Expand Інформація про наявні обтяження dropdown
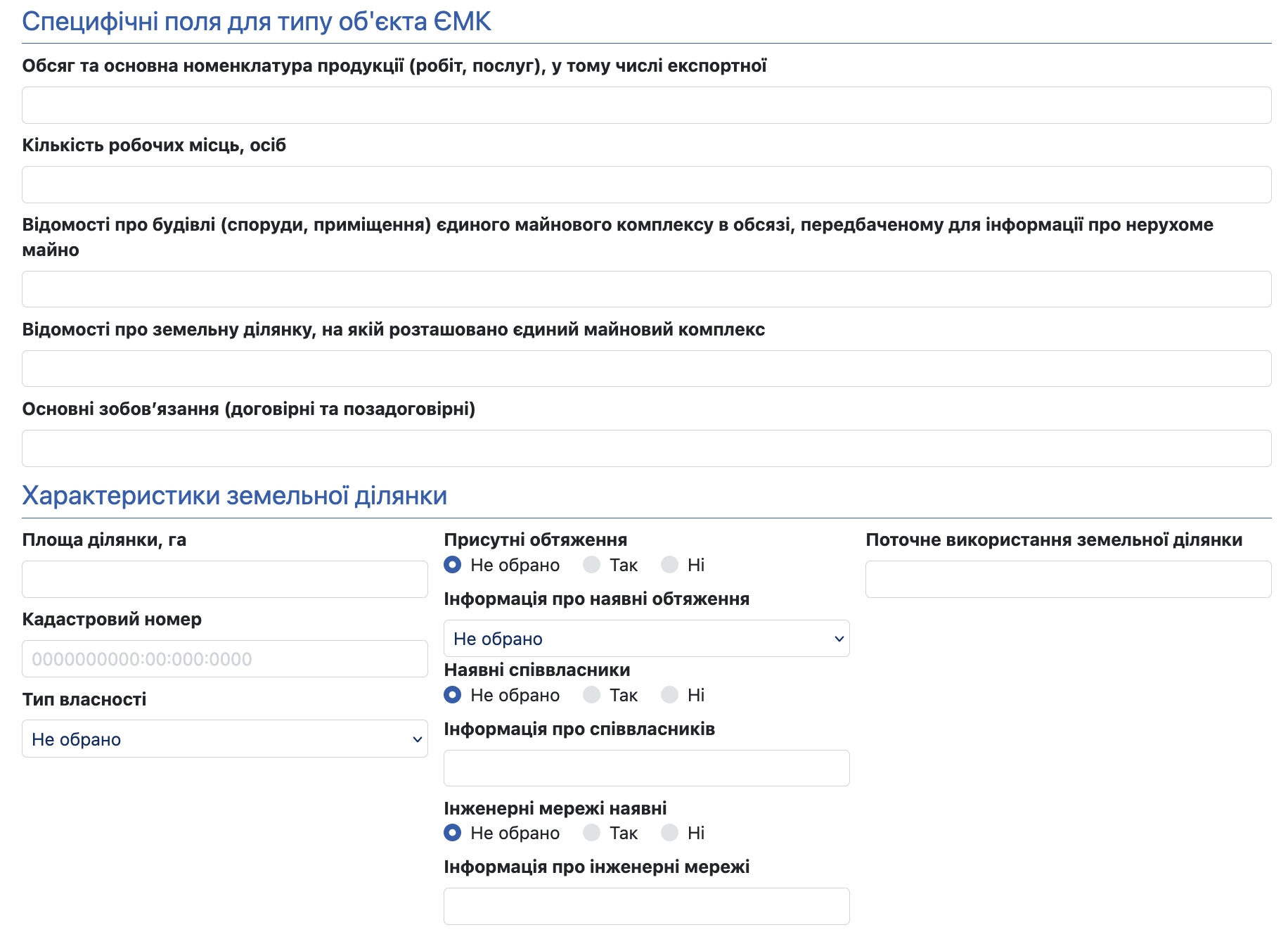The image size is (1288, 951). click(x=647, y=638)
